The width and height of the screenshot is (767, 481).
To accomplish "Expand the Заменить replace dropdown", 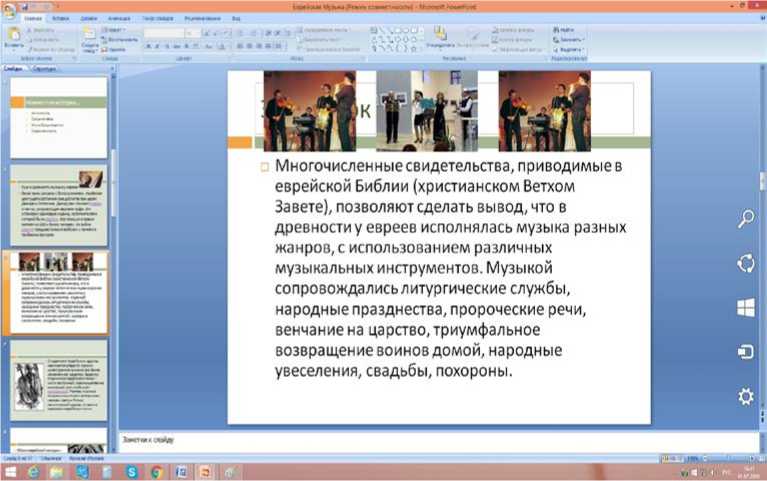I will coord(568,40).
